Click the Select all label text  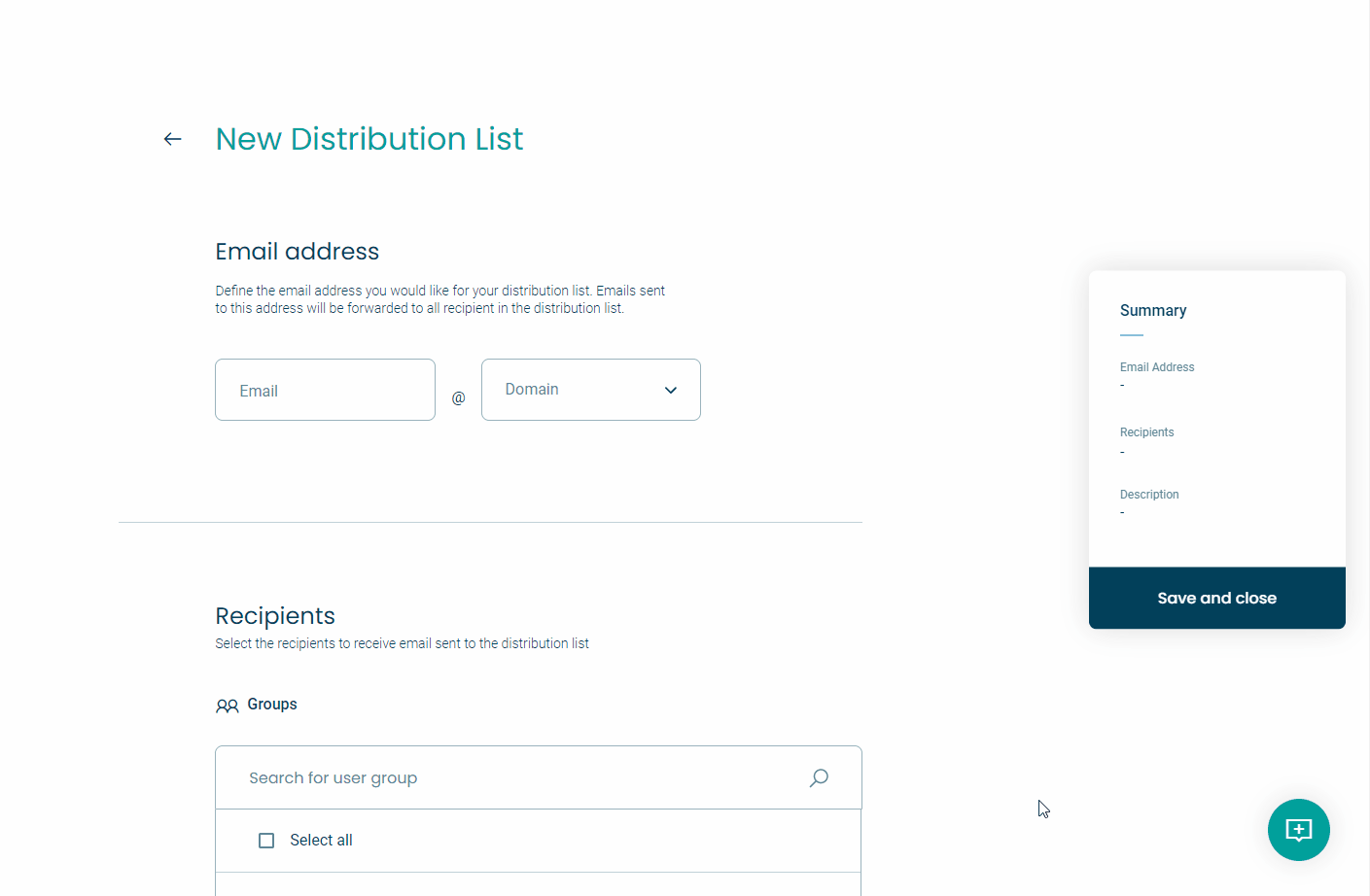click(321, 841)
